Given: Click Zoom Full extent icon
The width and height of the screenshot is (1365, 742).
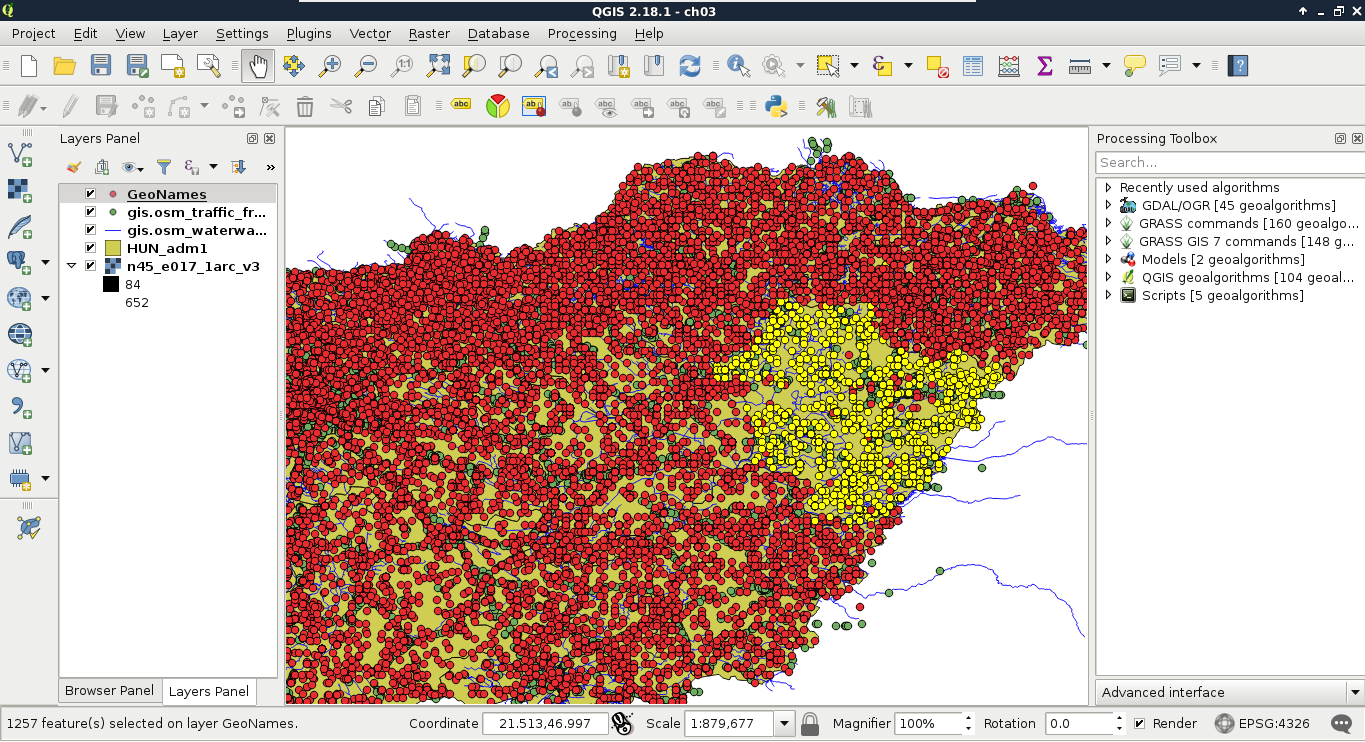Looking at the screenshot, I should tap(438, 66).
